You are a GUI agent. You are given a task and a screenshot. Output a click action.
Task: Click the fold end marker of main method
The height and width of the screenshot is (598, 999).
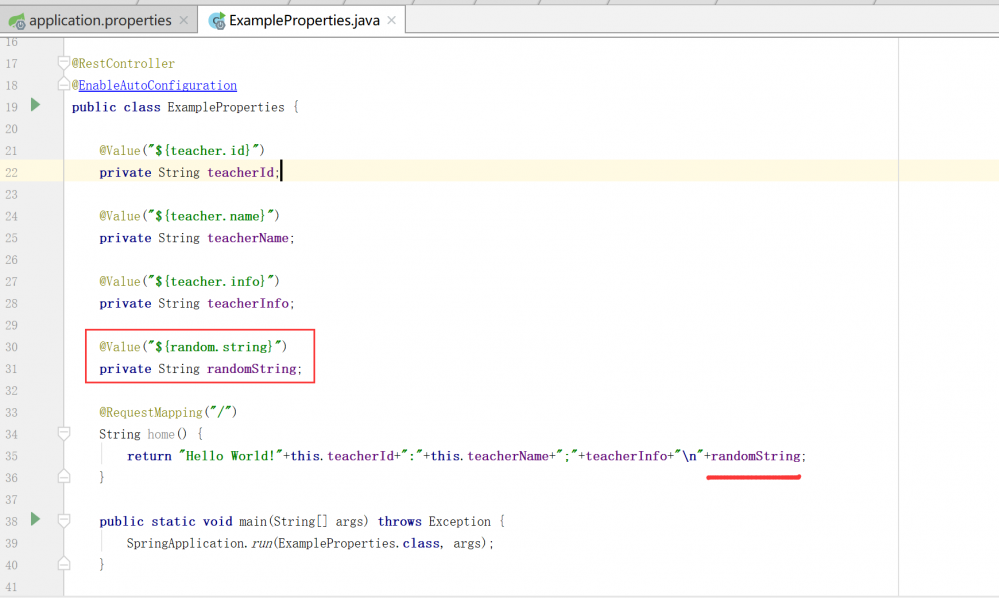(64, 564)
